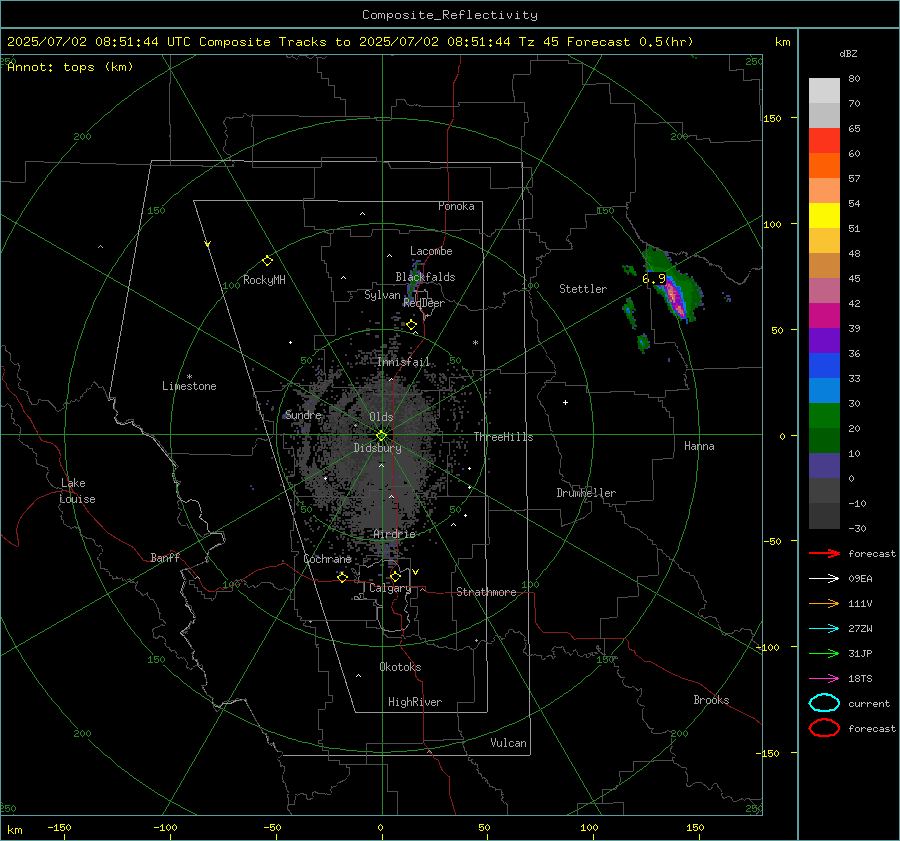Viewport: 900px width, 841px height.
Task: Click the purple swatch in the dBZ scale
Action: (x=824, y=341)
